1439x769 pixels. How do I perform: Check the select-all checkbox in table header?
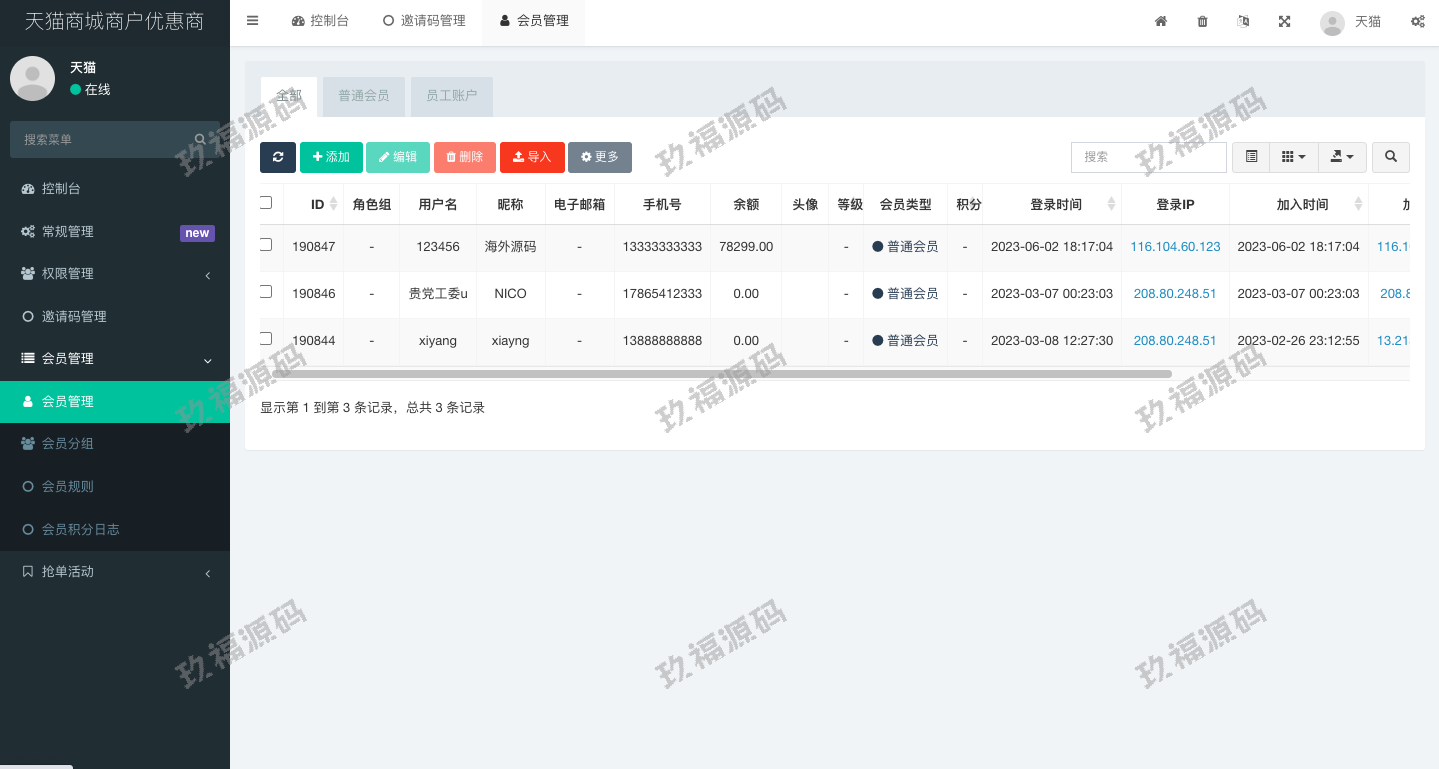click(266, 203)
